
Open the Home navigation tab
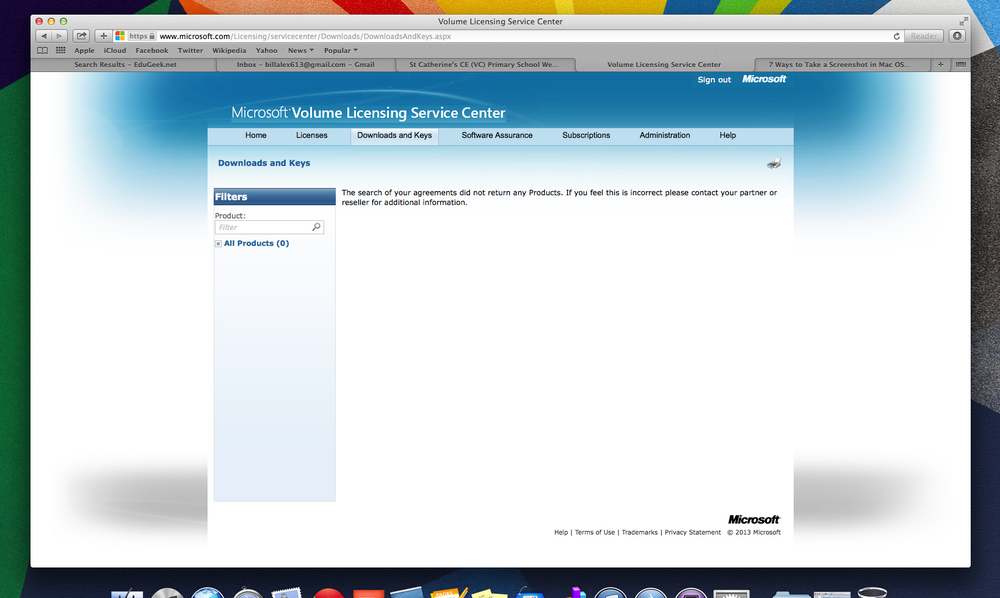pyautogui.click(x=256, y=136)
